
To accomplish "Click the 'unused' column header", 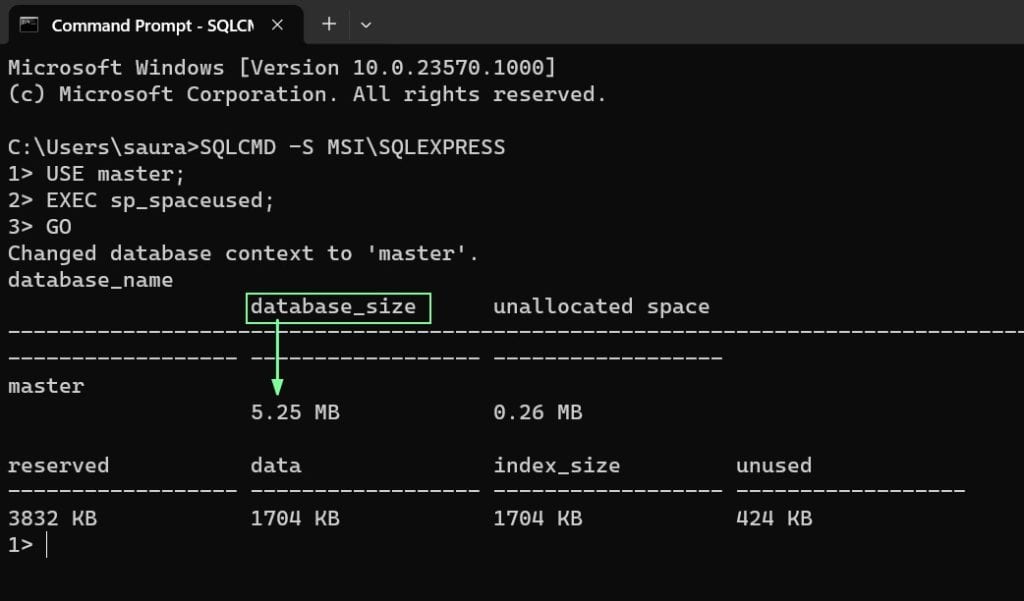I will click(774, 465).
